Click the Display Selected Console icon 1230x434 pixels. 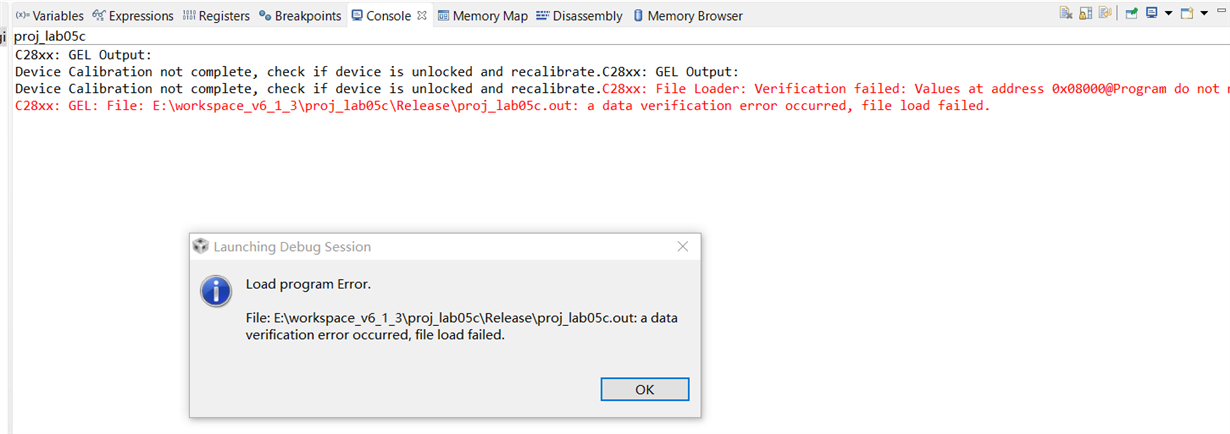(1152, 14)
